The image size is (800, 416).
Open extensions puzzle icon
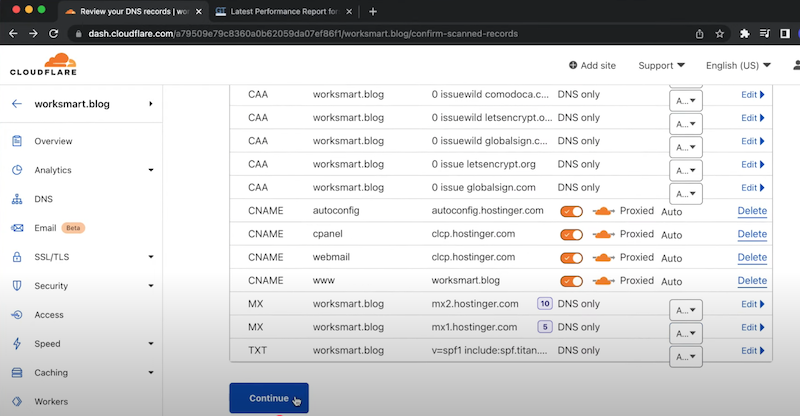tap(744, 34)
